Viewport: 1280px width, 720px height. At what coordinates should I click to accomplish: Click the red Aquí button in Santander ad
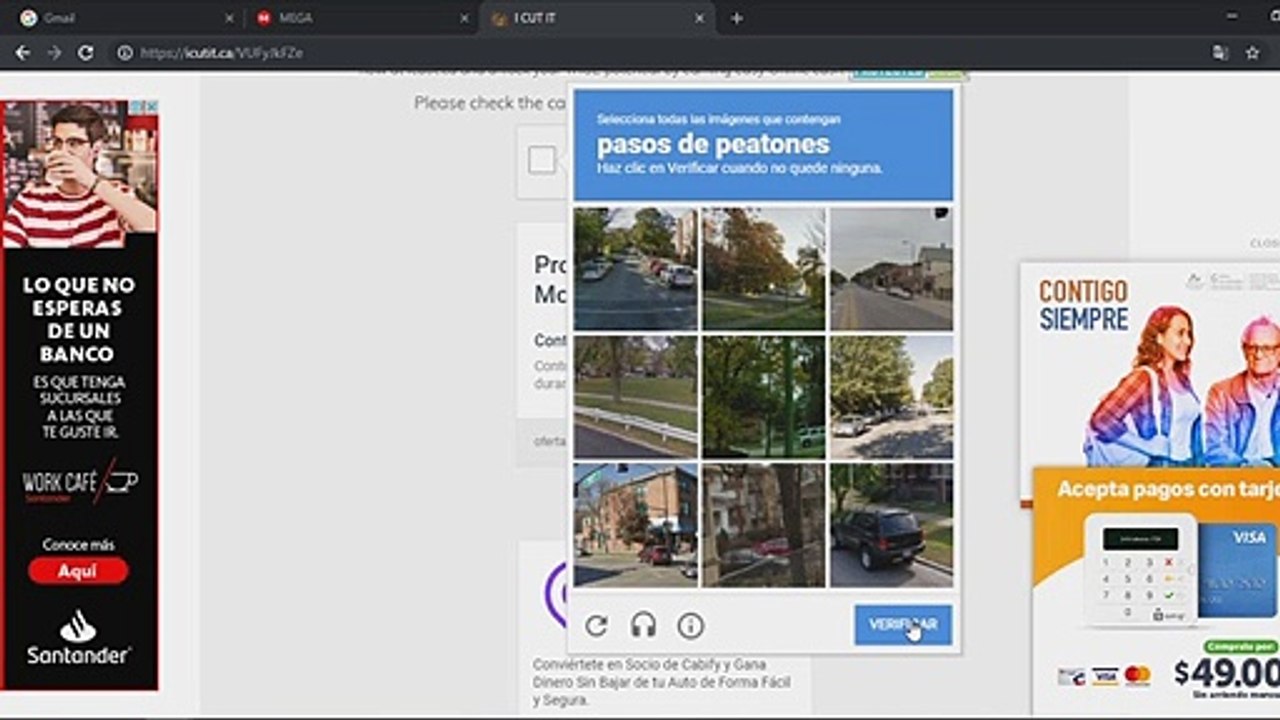click(78, 571)
